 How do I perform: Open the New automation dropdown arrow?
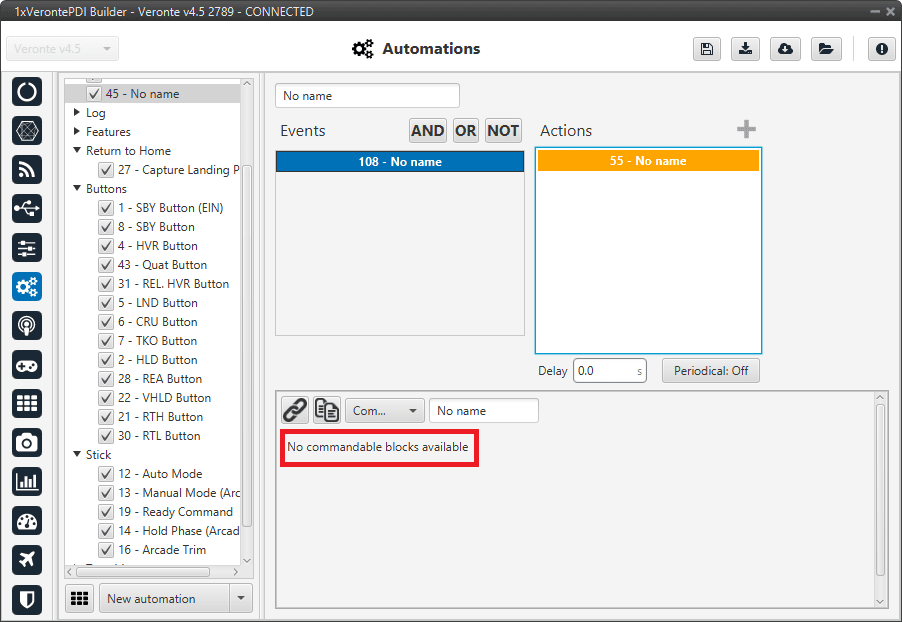pos(240,598)
